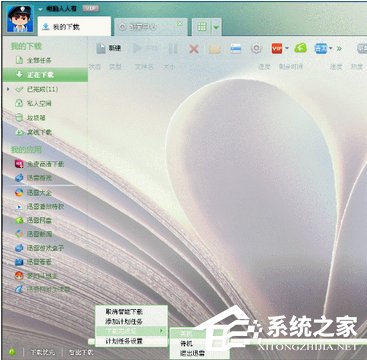The image size is (367, 360).
Task: Click 下载优先 in the status bar
Action: coord(43,352)
